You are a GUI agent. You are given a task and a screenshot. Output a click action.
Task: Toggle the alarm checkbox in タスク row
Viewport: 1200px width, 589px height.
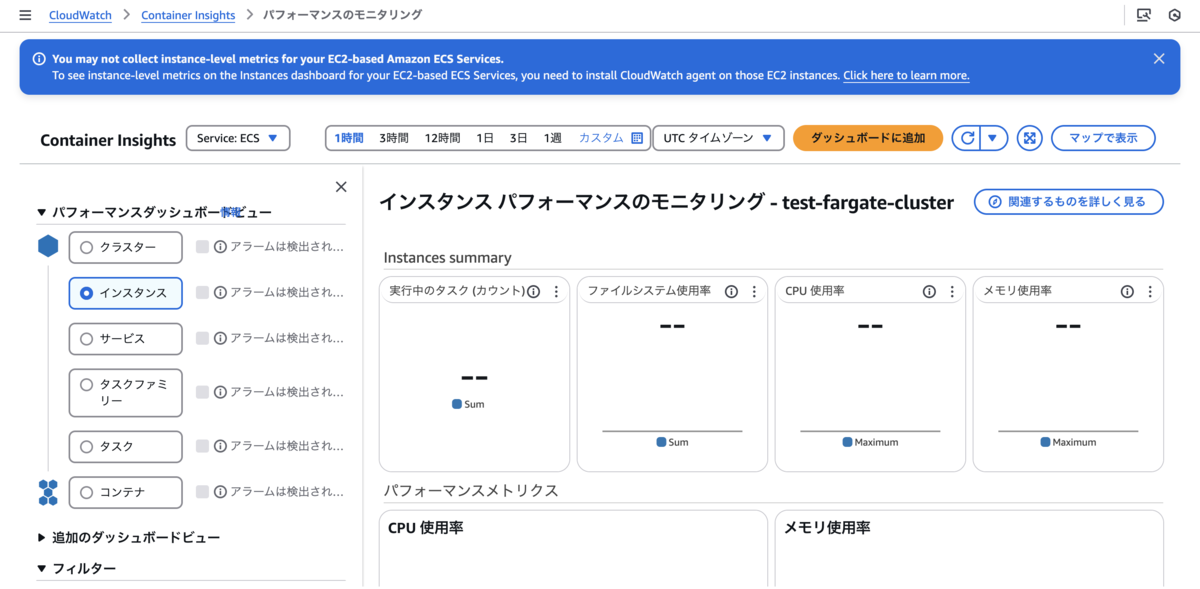point(203,447)
